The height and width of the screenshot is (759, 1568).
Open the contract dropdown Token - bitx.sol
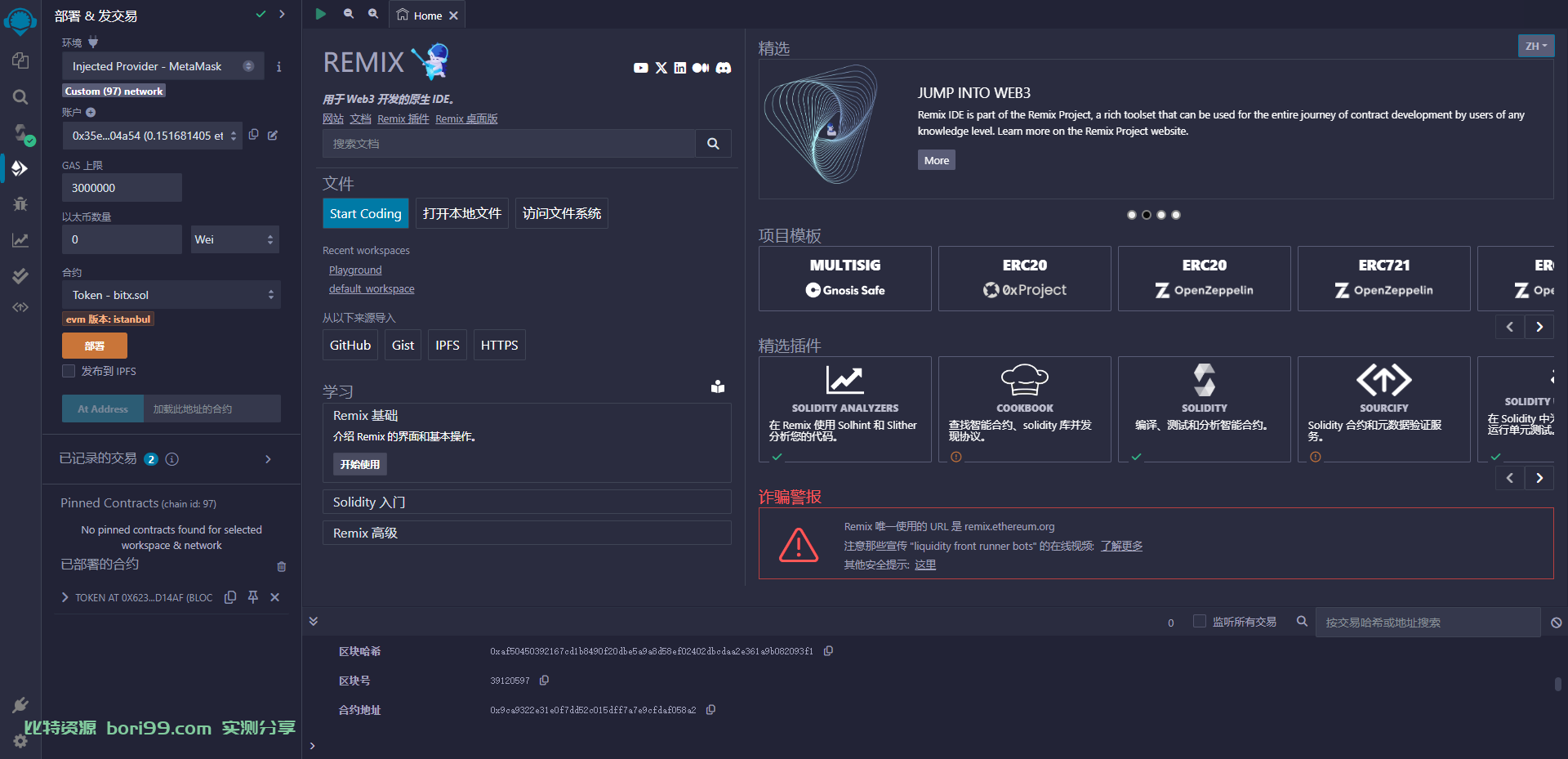171,295
